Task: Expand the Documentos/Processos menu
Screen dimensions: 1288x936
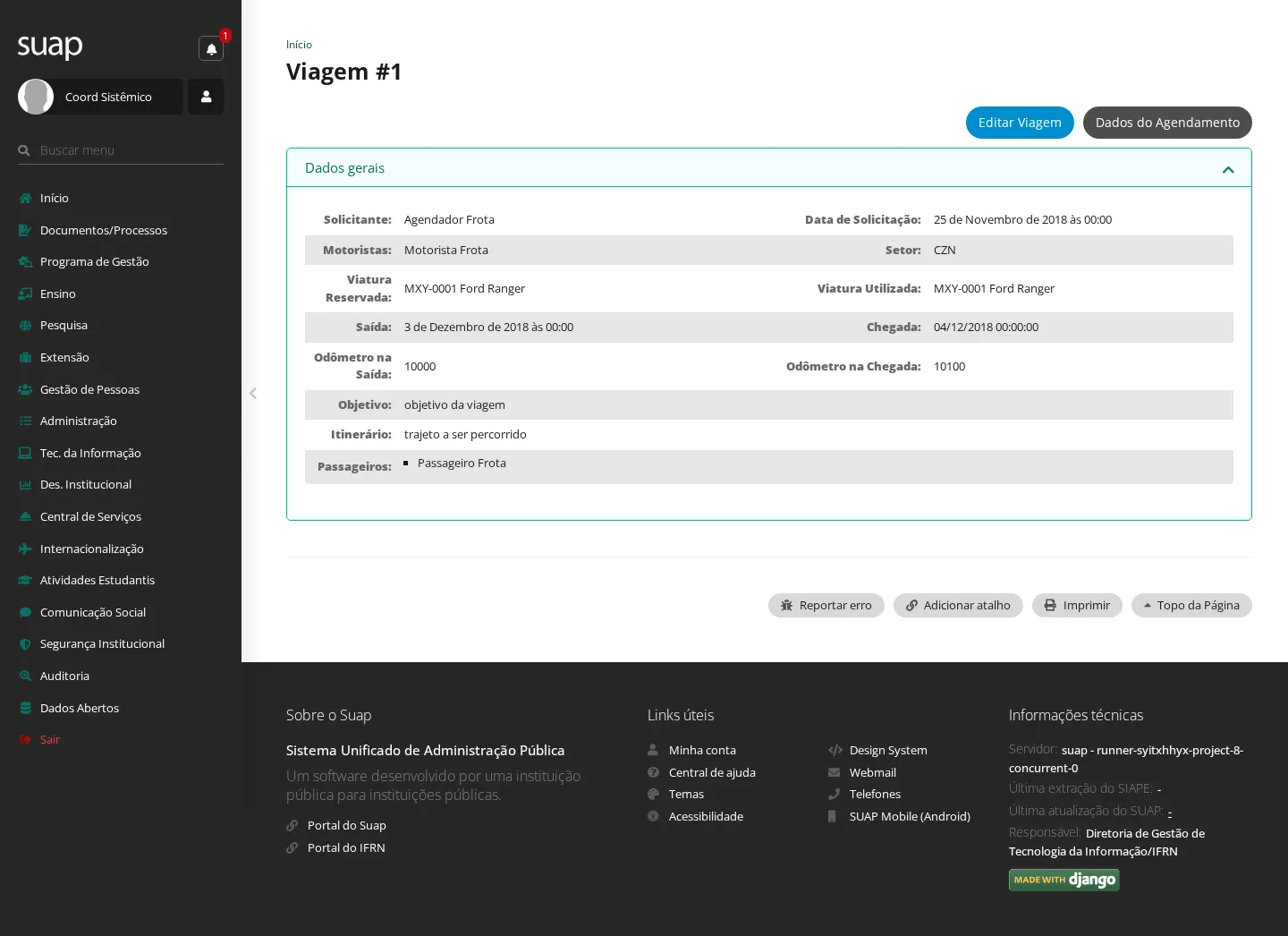Action: tap(121, 230)
